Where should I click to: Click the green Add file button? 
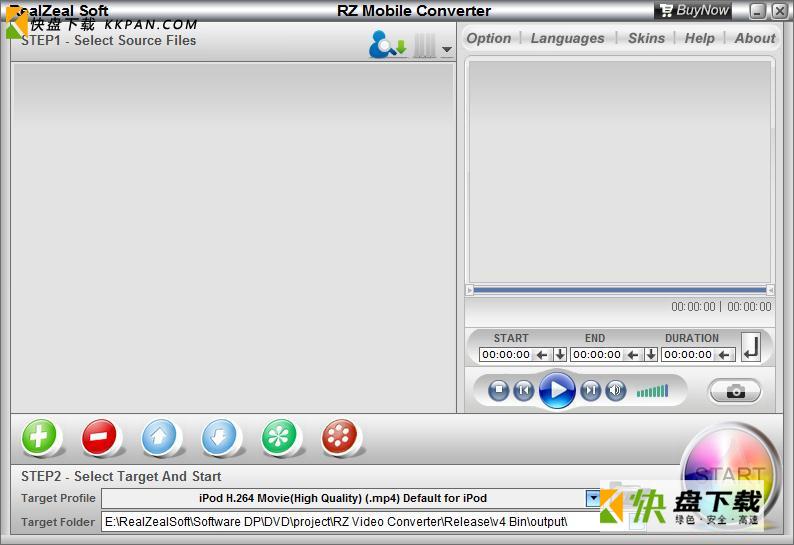[39, 436]
